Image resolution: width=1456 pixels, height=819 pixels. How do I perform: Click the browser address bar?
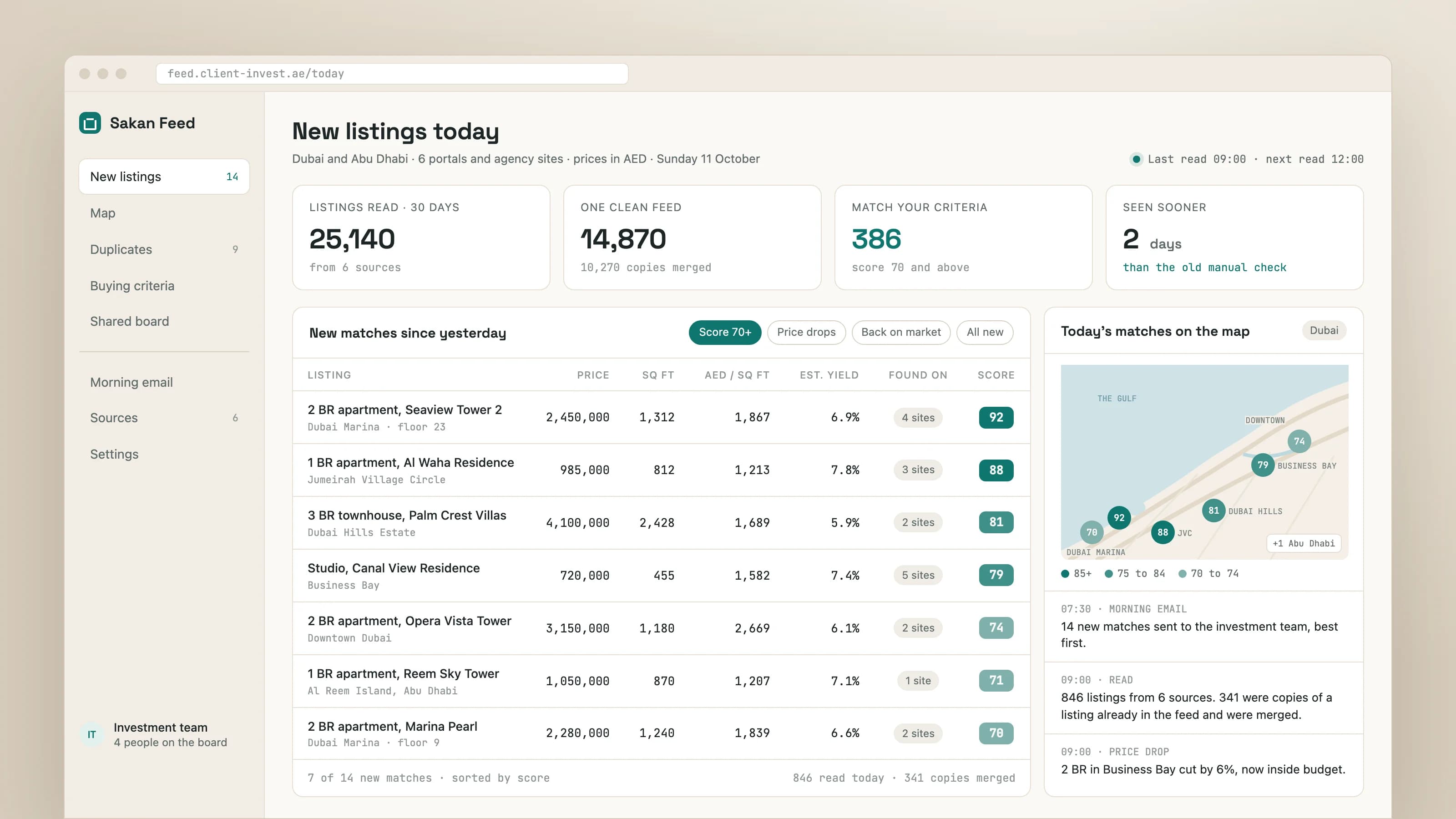coord(392,73)
